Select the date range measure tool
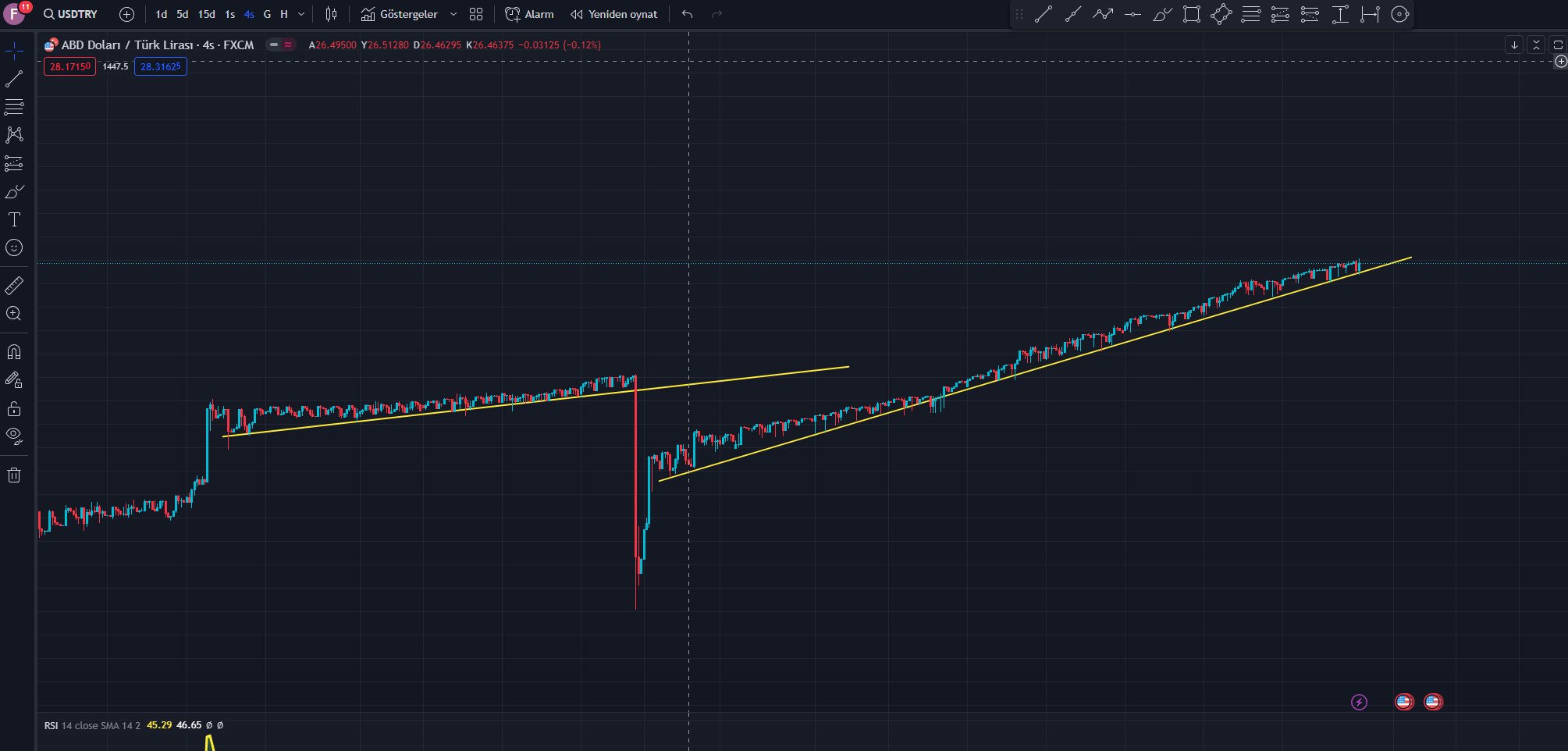Image resolution: width=1568 pixels, height=751 pixels. point(1370,14)
